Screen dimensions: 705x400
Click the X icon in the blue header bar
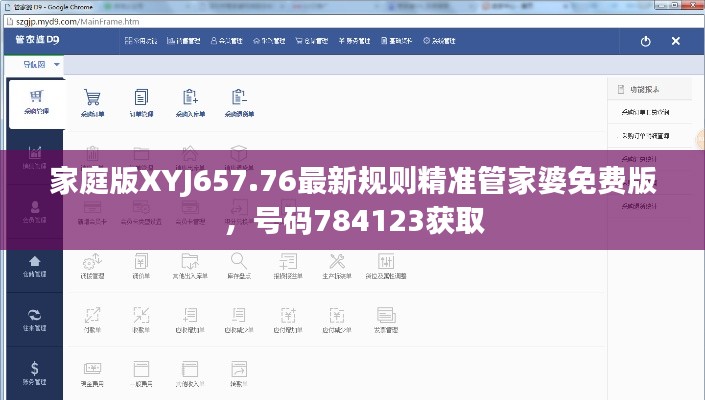point(675,41)
